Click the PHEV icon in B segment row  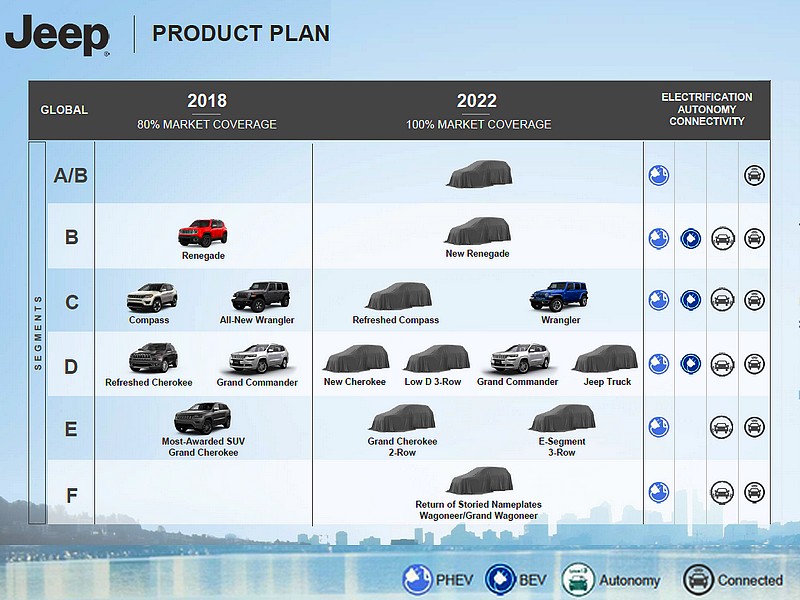click(x=659, y=238)
